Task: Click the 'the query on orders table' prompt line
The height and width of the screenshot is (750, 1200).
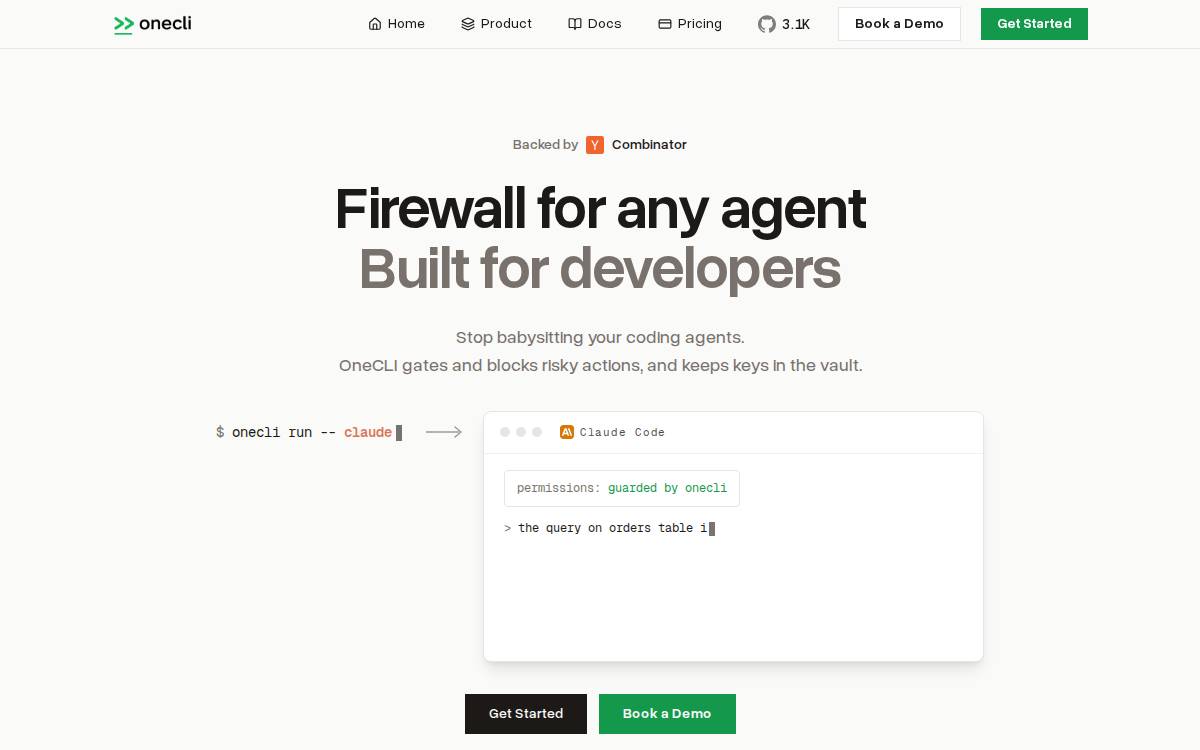Action: point(612,528)
